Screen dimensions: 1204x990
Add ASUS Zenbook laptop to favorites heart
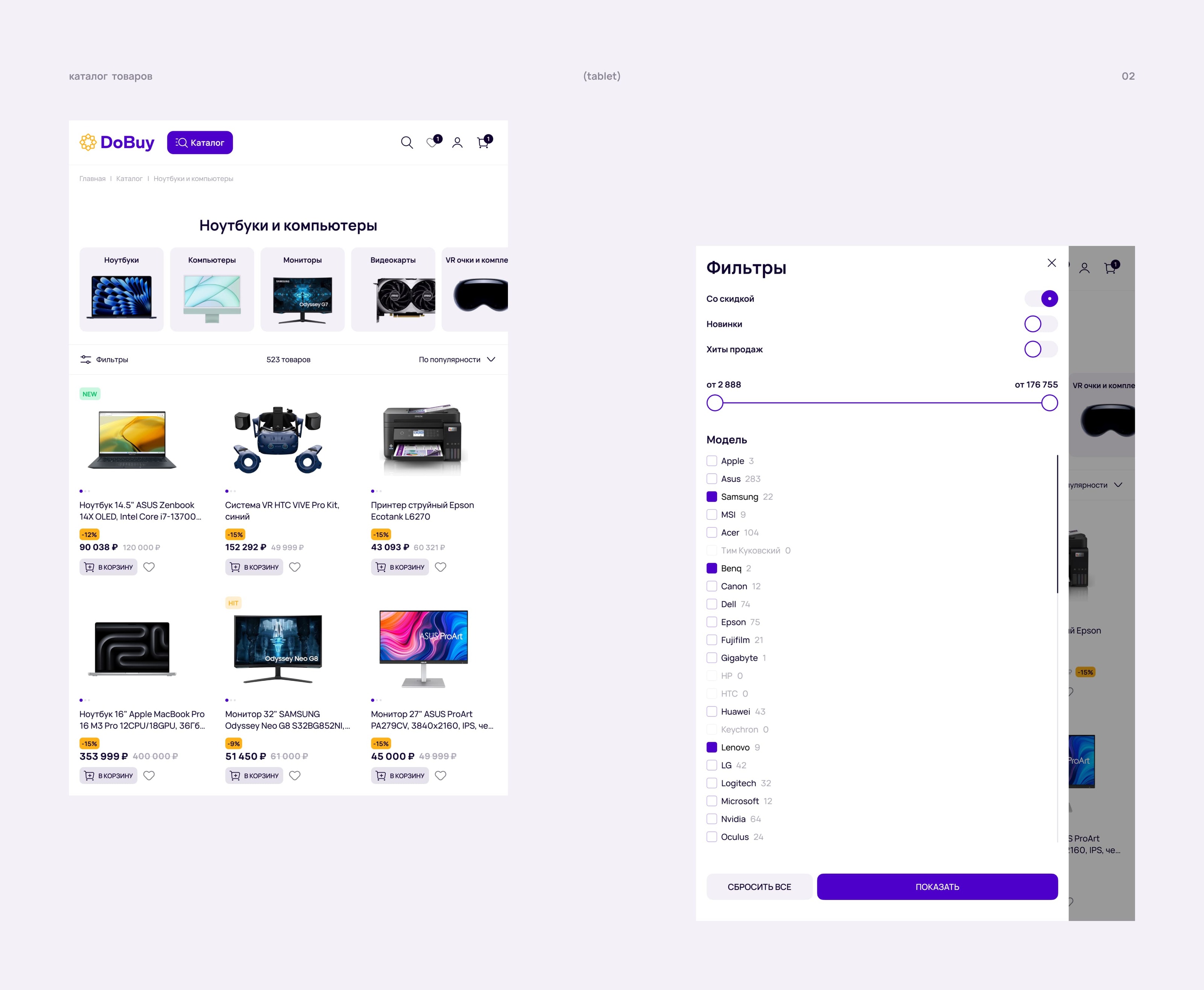pyautogui.click(x=149, y=567)
